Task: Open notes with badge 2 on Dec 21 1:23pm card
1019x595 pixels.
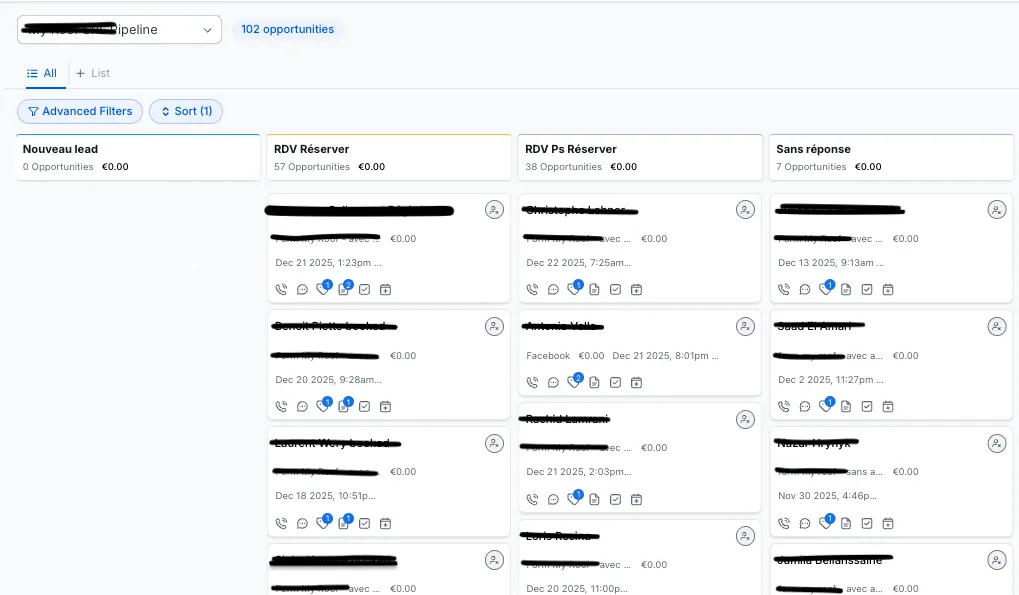Action: pos(344,289)
